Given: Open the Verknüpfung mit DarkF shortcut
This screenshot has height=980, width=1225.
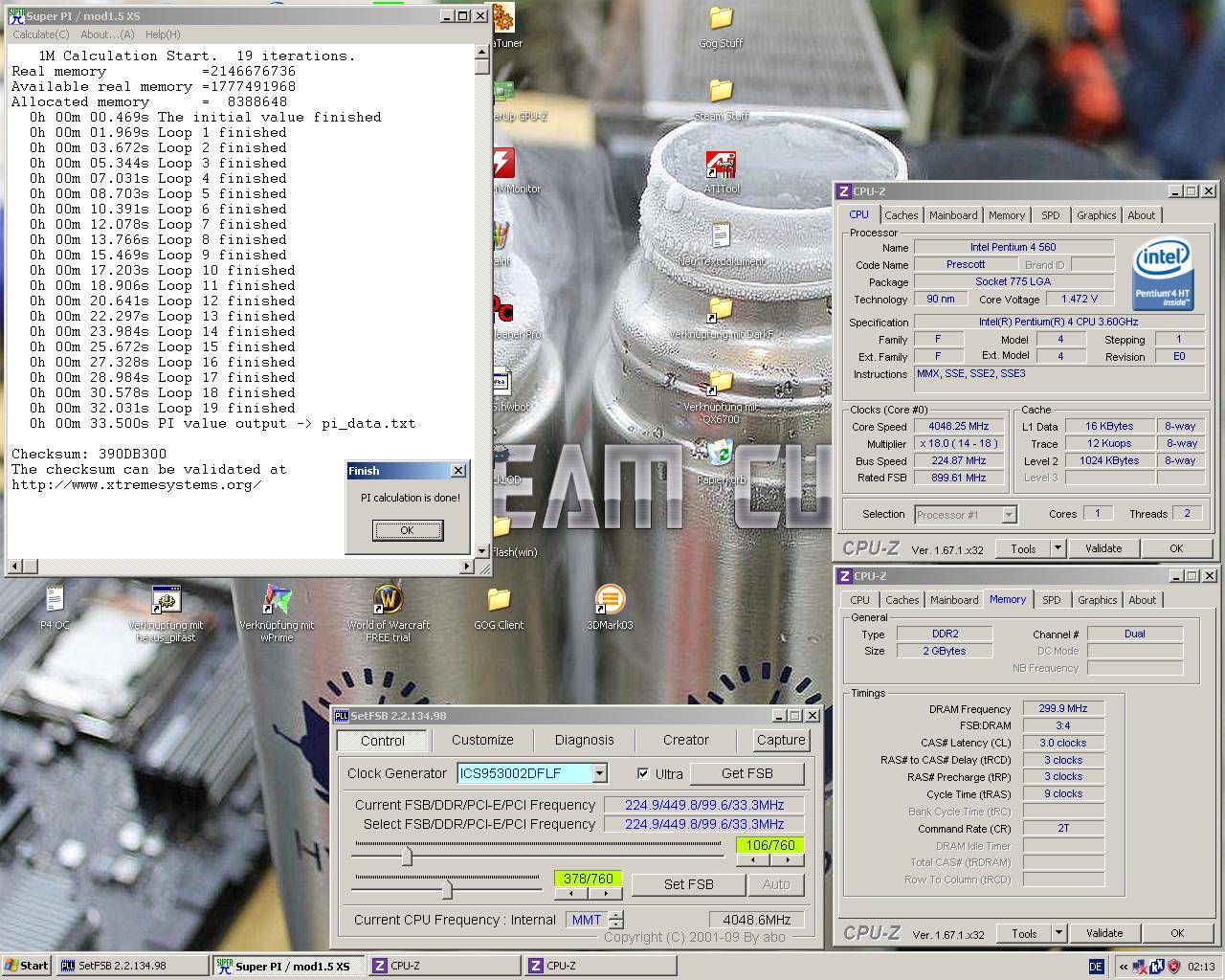Looking at the screenshot, I should (721, 310).
